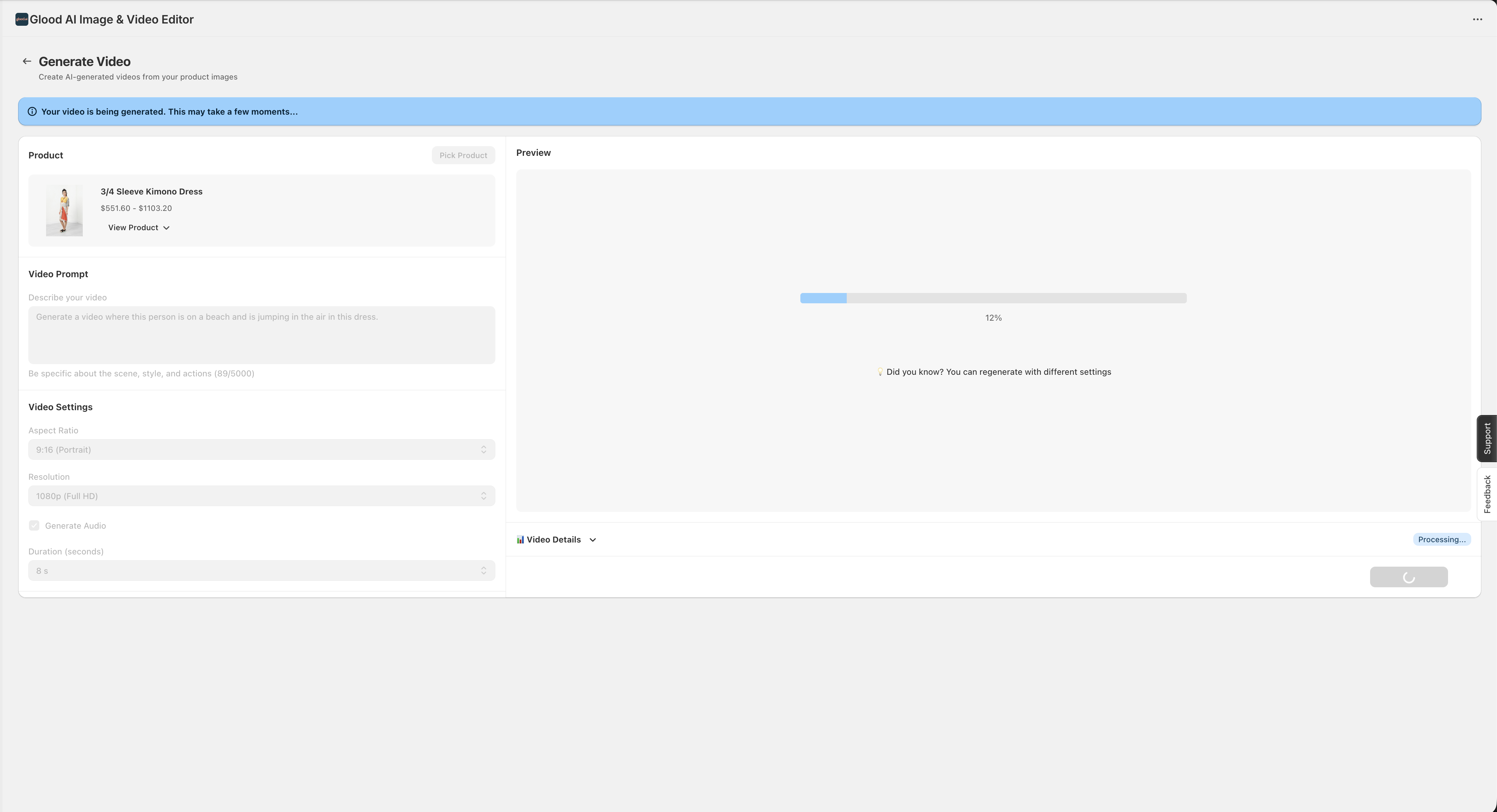Open the Resolution dropdown
This screenshot has height=812, width=1497.
pos(261,496)
